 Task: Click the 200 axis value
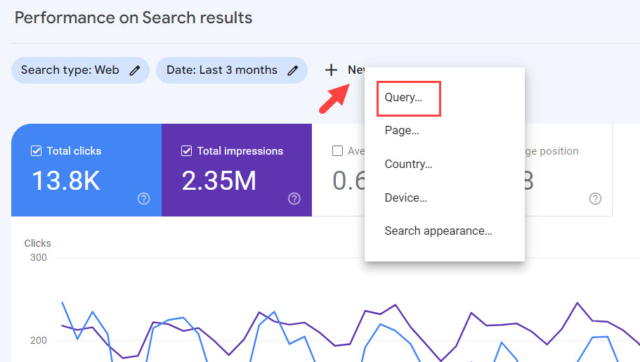pos(38,340)
